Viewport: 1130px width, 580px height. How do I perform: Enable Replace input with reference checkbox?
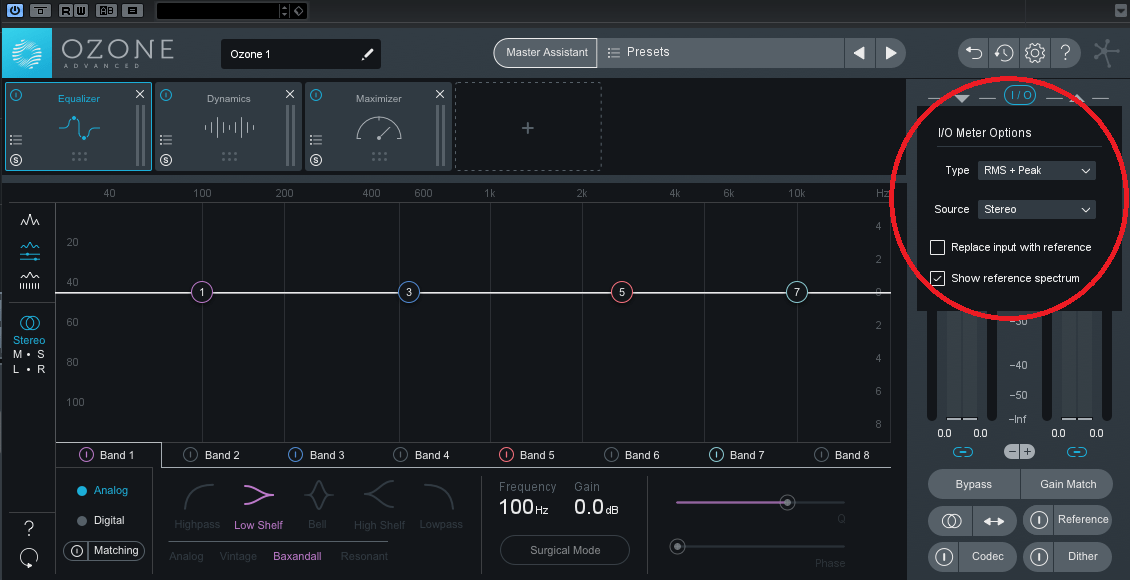(x=938, y=247)
